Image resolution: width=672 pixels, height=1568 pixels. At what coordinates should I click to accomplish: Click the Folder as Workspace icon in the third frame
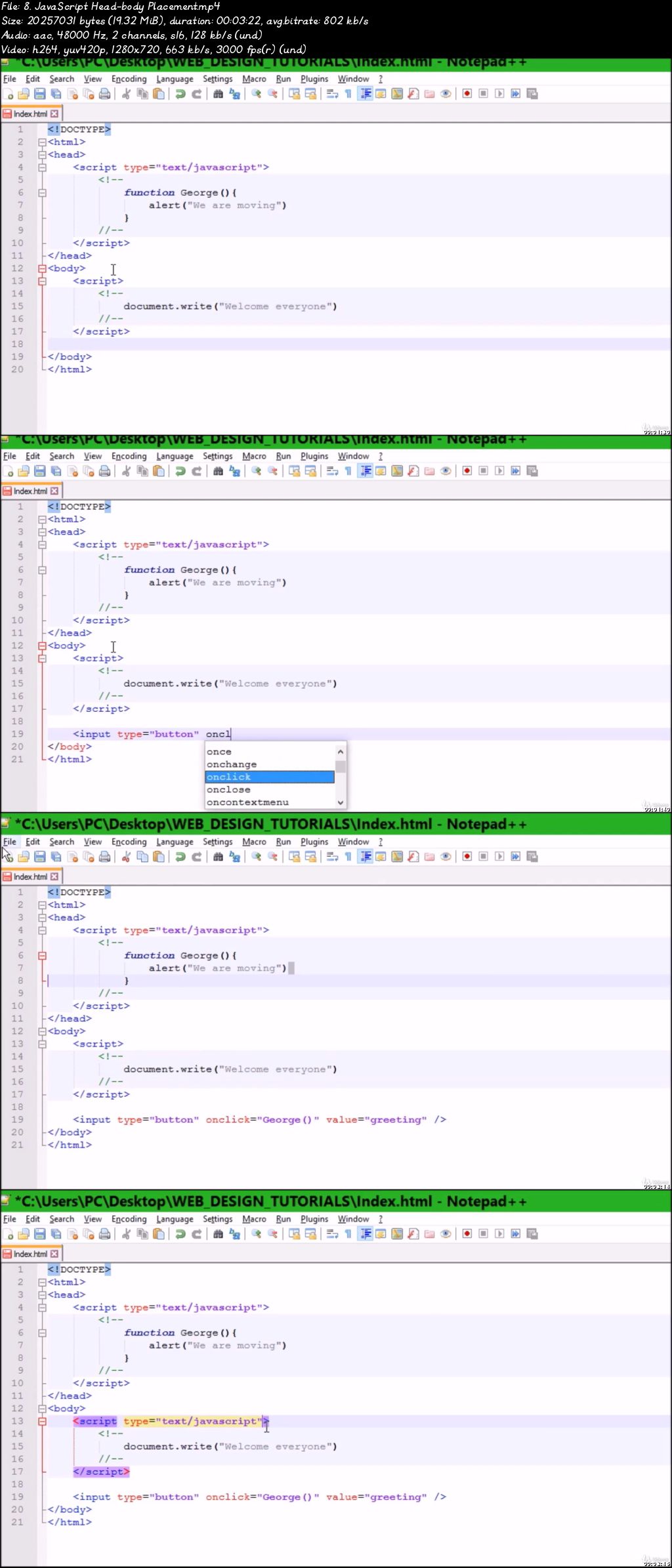(429, 857)
